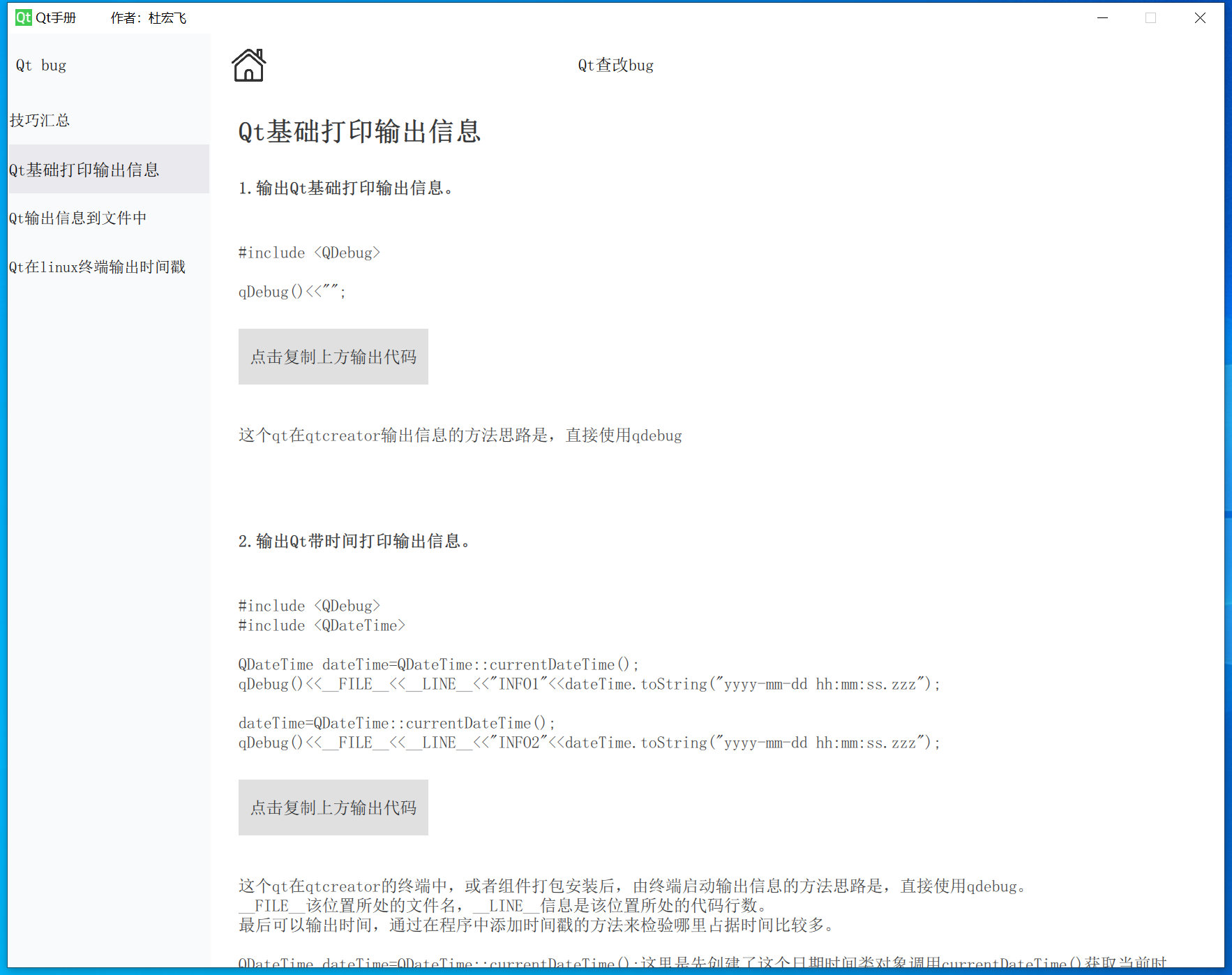Viewport: 1232px width, 975px height.
Task: Click 点击复制上方输出代码 below the INFO2 code
Action: pos(333,807)
